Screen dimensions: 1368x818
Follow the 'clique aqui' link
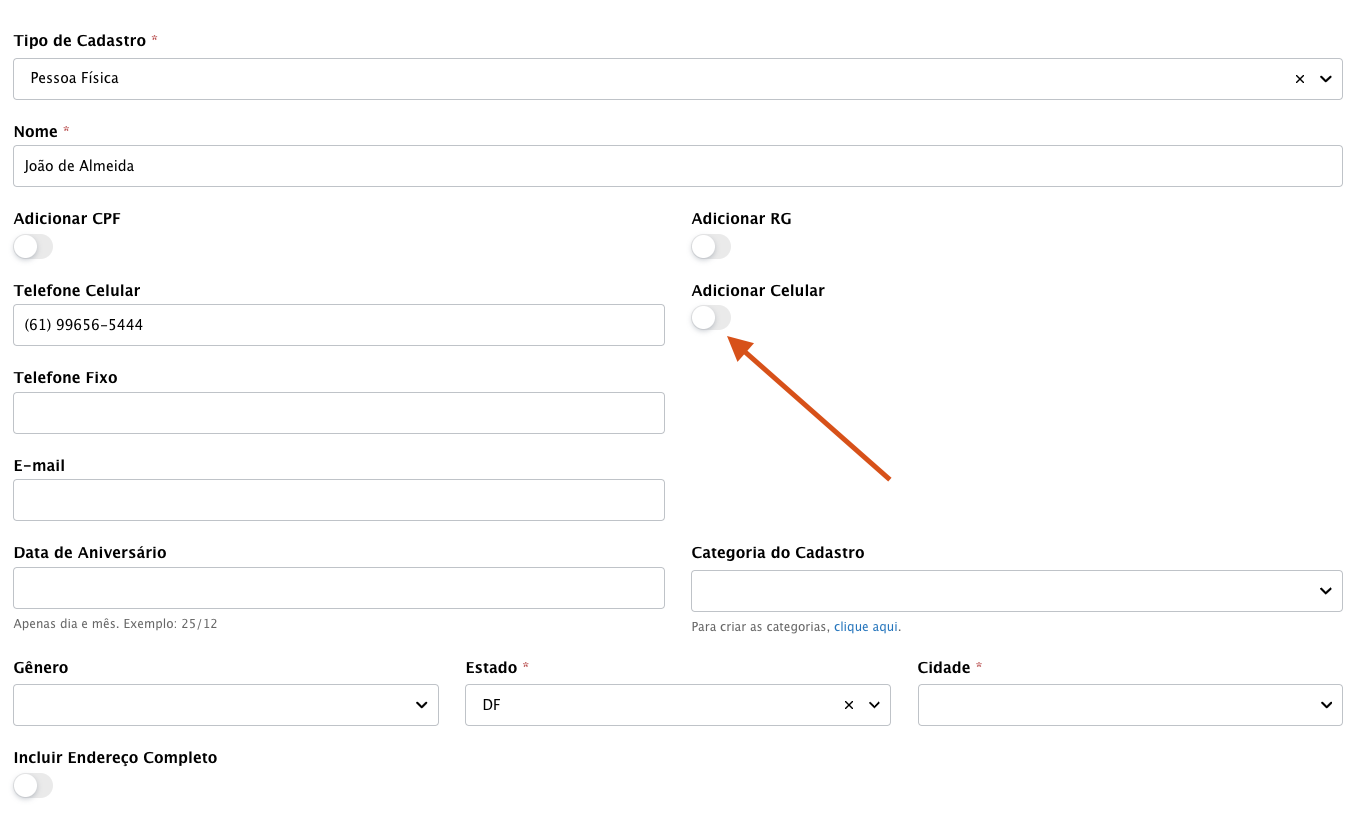click(865, 627)
